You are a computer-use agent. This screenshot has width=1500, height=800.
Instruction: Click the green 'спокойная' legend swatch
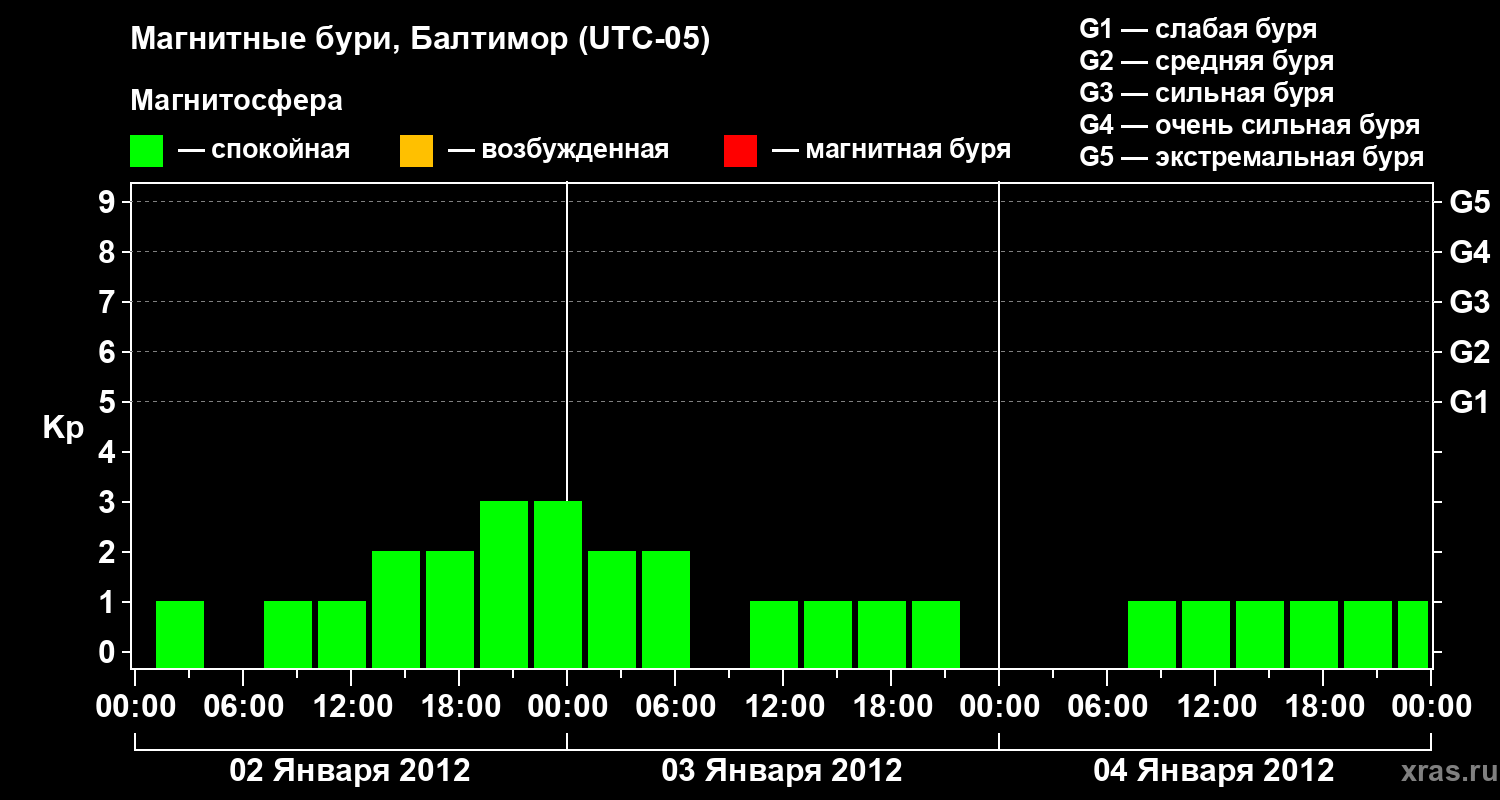(147, 151)
